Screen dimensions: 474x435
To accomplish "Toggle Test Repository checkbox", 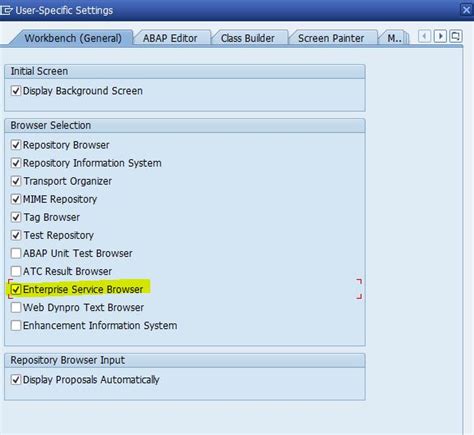I will pyautogui.click(x=16, y=235).
